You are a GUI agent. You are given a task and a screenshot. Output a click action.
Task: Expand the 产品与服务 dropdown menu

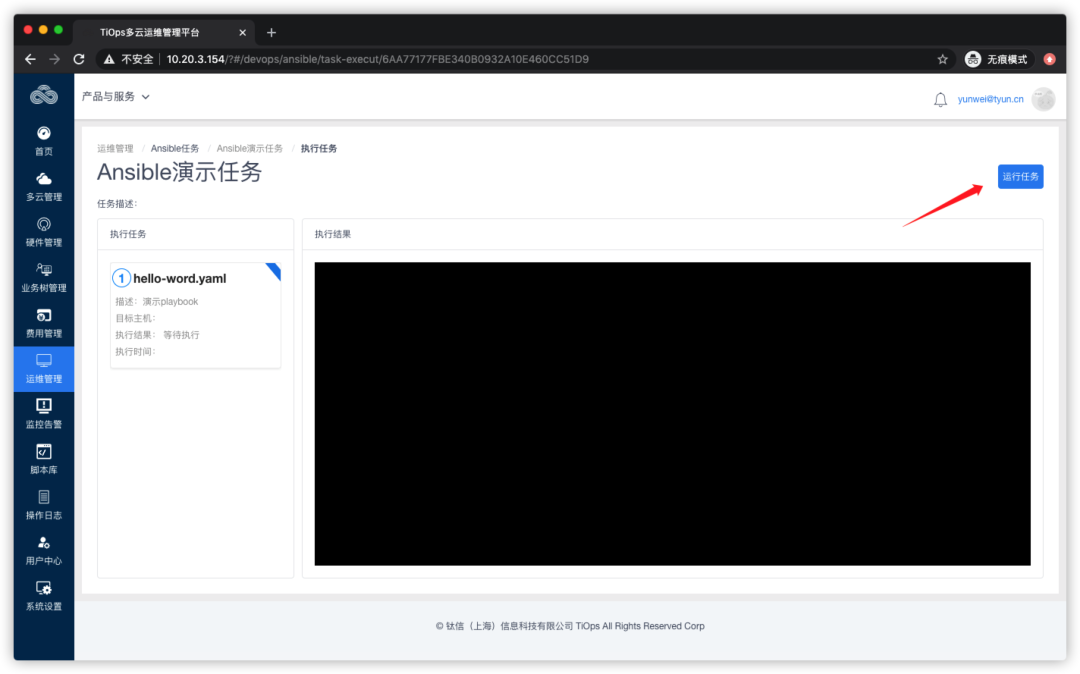click(110, 96)
